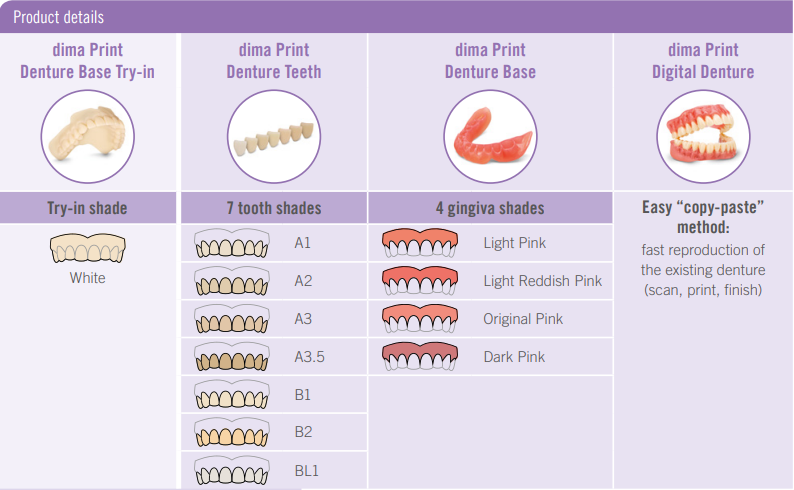Click the 7 tooth shades heading
Screen dimensions: 794x490
274,208
